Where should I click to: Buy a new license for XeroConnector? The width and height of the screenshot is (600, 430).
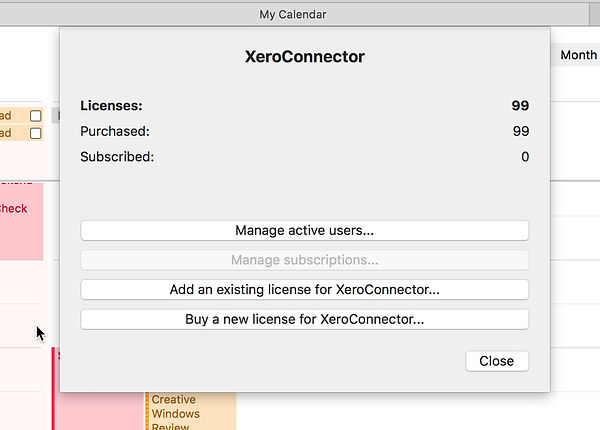pyautogui.click(x=305, y=319)
